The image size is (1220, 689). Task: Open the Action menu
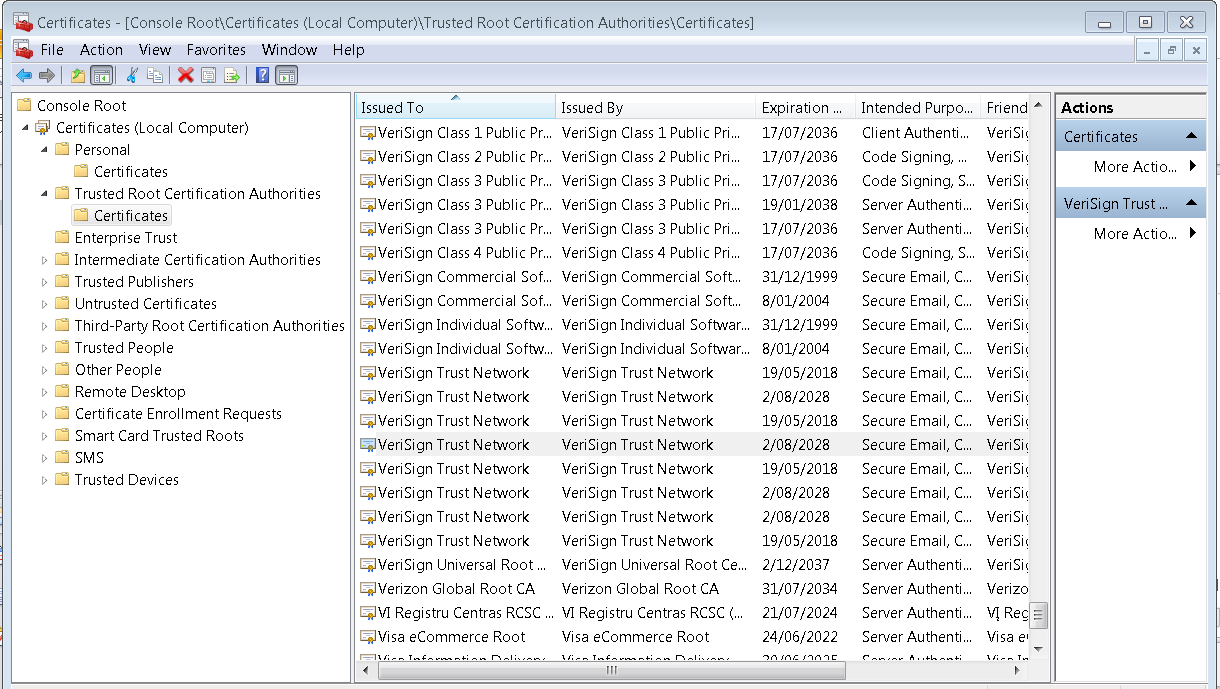coord(102,49)
